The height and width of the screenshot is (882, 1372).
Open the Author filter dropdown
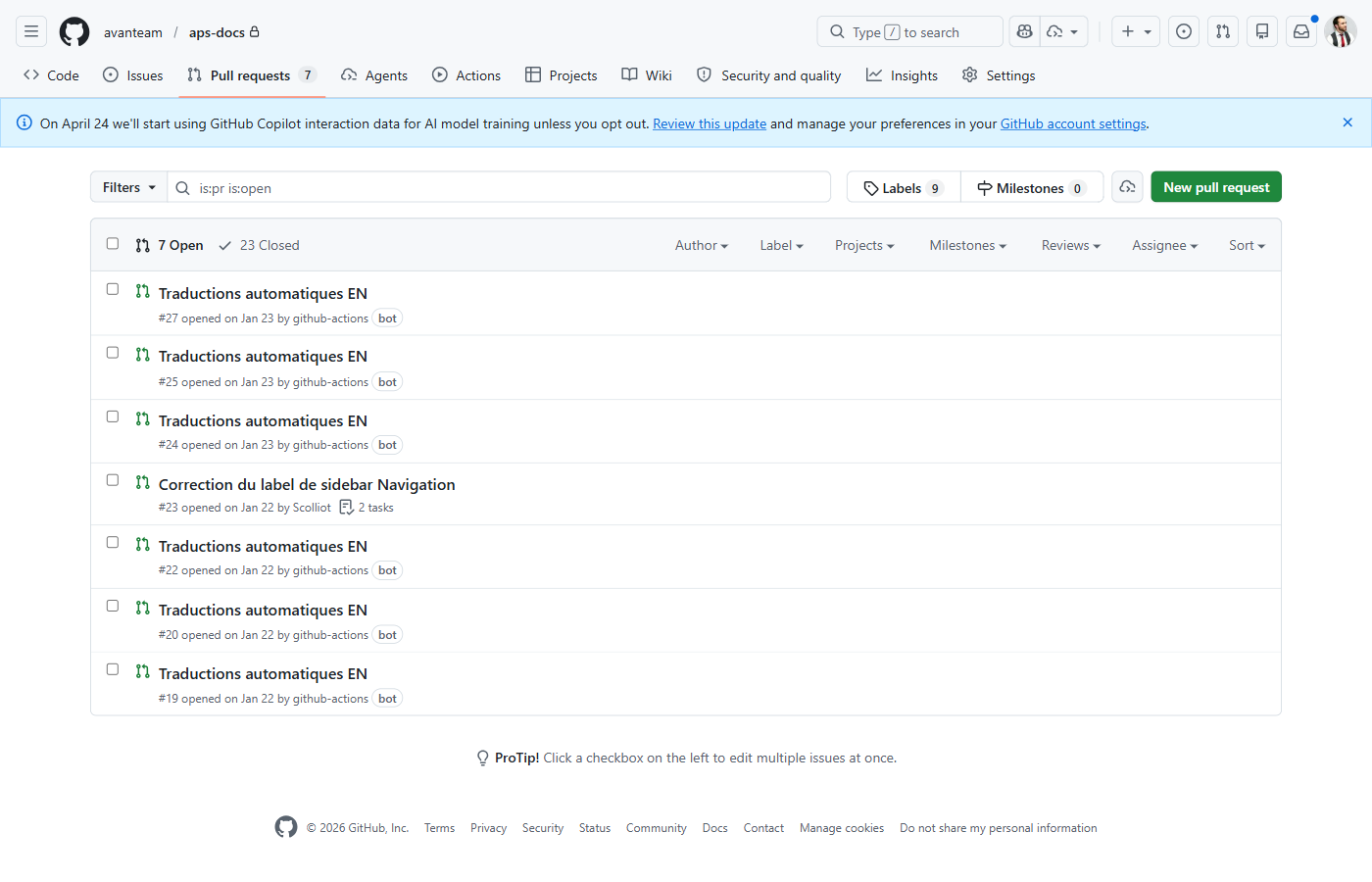click(x=701, y=245)
